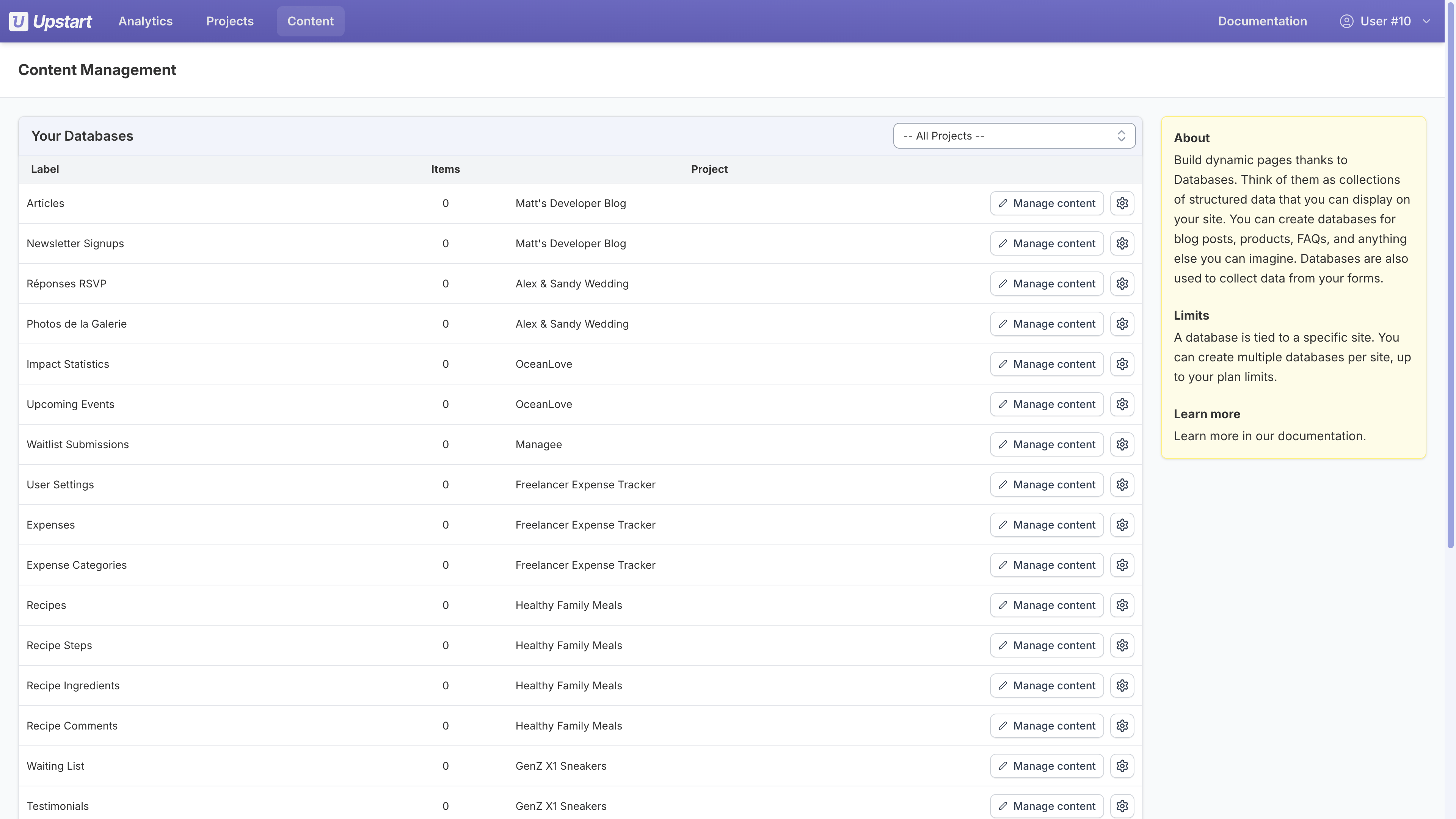The width and height of the screenshot is (1456, 819).
Task: Switch to the Projects tab
Action: pos(229,22)
